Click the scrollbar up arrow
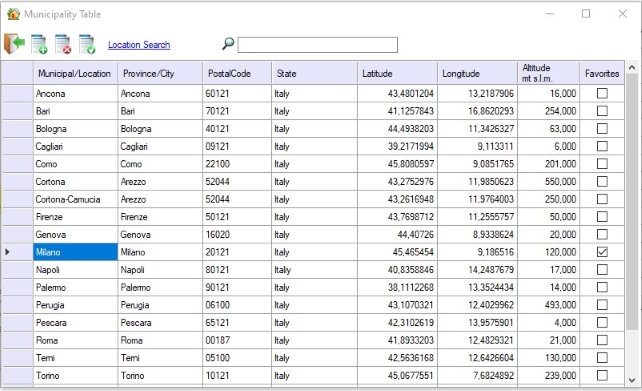Screen dimensions: 642x391 tap(632, 68)
